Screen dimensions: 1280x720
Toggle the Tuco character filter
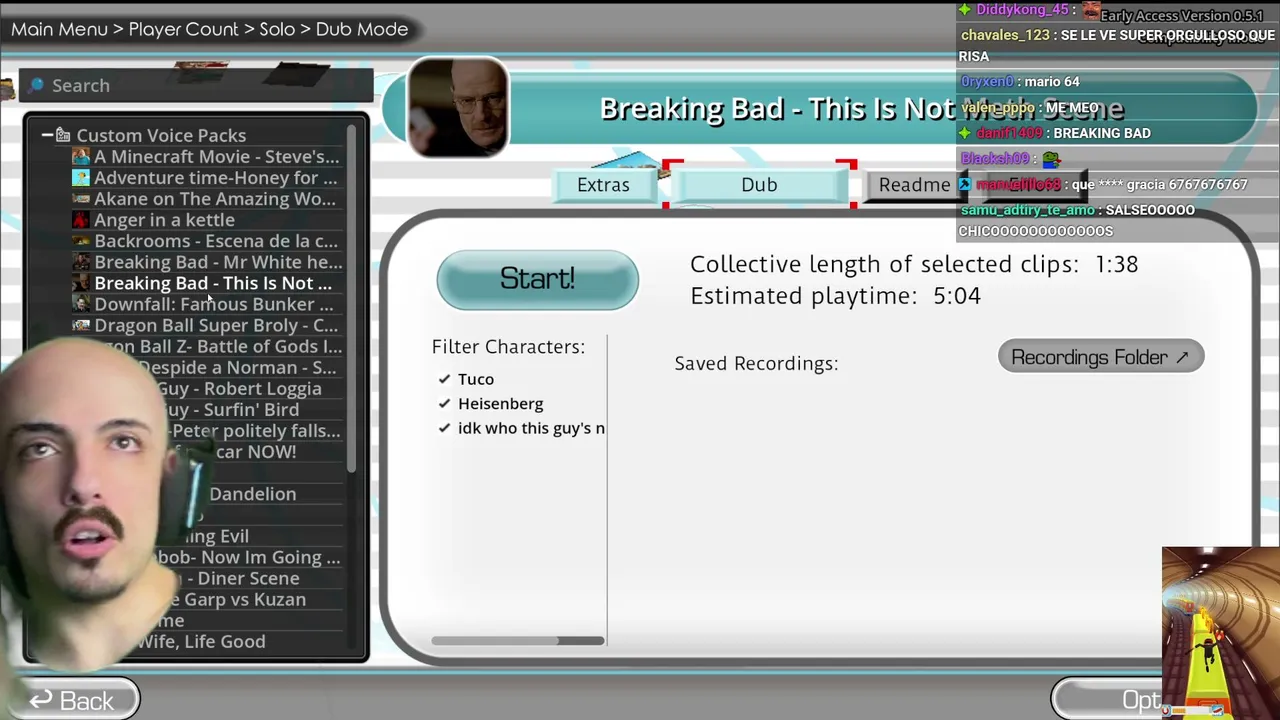(x=466, y=379)
